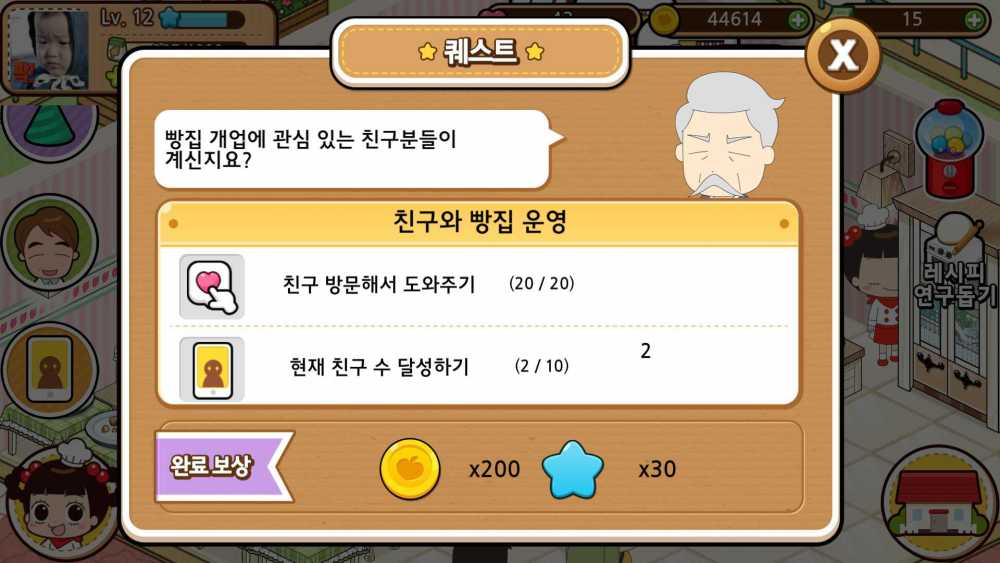Click the purple completion reward banner
Screen dimensions: 1000x563
pyautogui.click(x=224, y=467)
